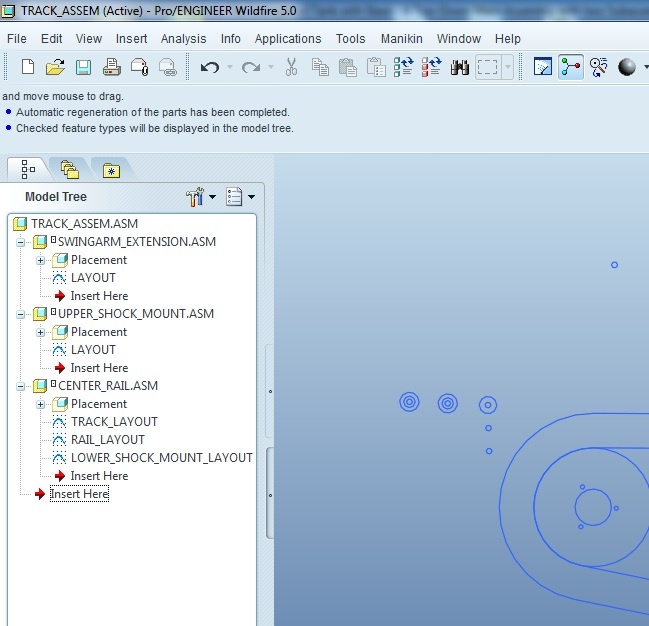The height and width of the screenshot is (626, 649).
Task: Search with the binoculars Find icon
Action: pos(460,67)
